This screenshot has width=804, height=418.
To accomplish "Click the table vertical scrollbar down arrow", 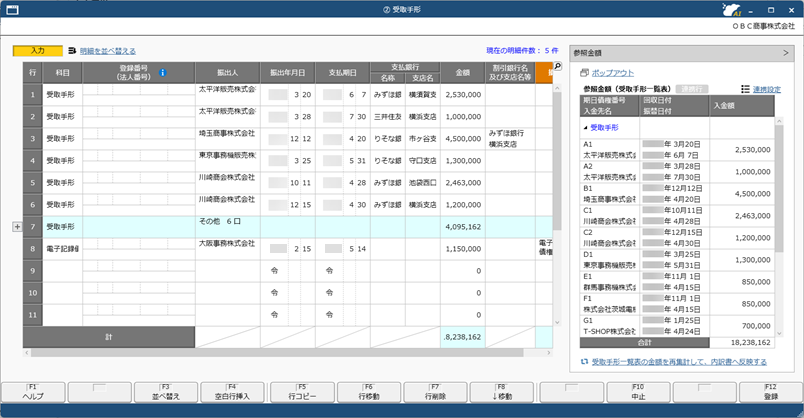I will (x=557, y=322).
